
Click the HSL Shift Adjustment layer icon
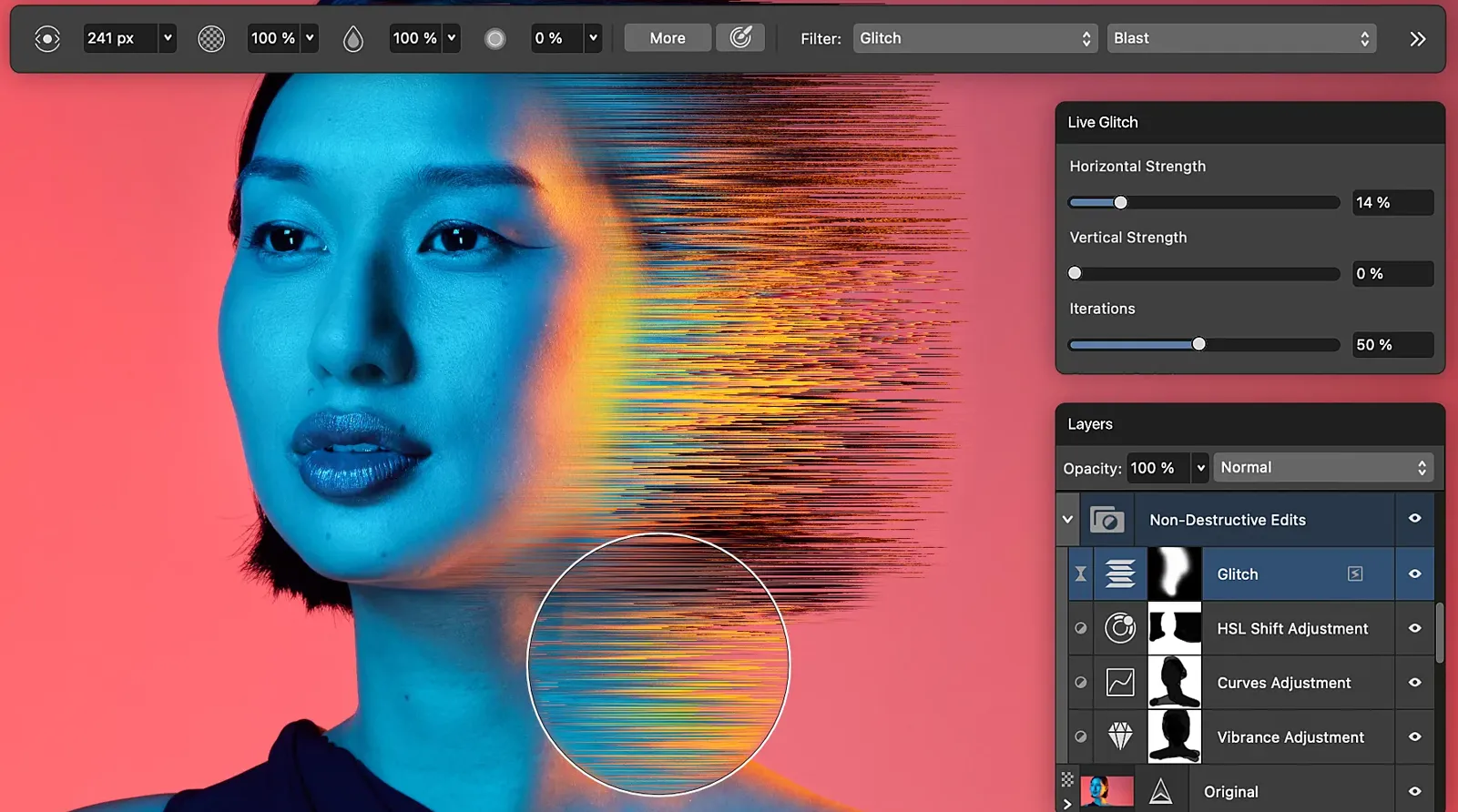(1120, 628)
